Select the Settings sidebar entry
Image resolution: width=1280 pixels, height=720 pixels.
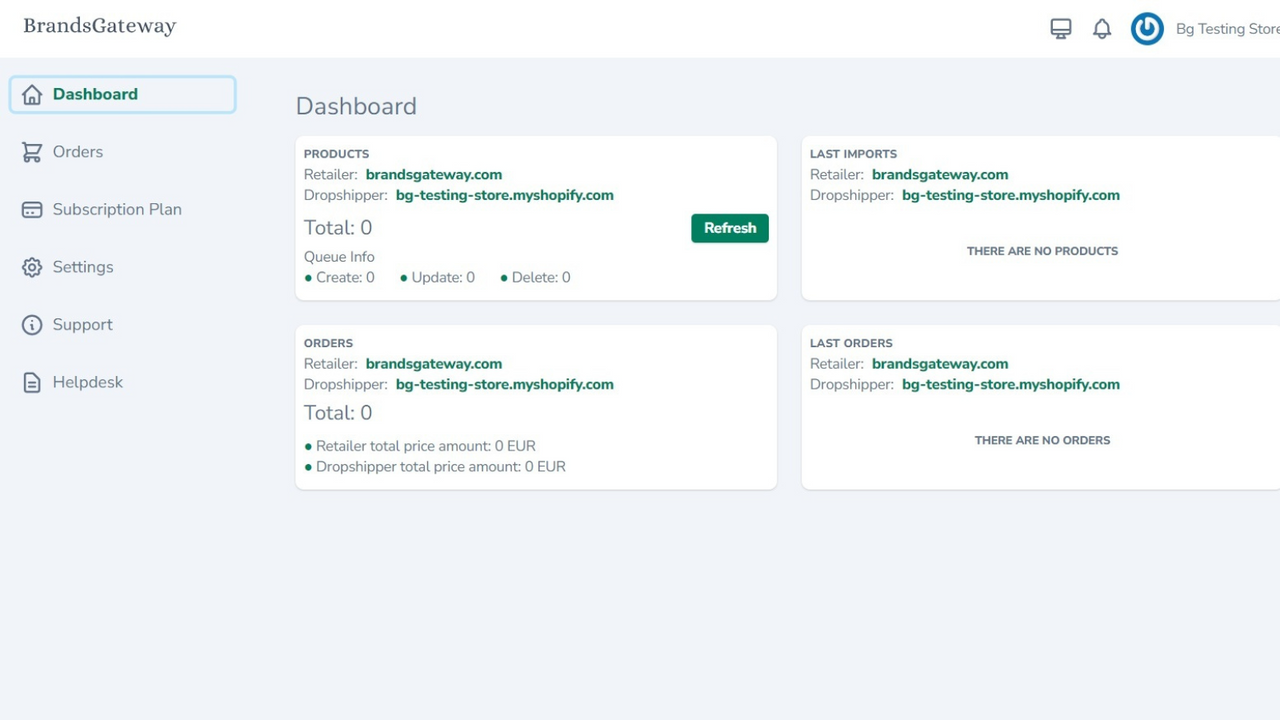83,267
